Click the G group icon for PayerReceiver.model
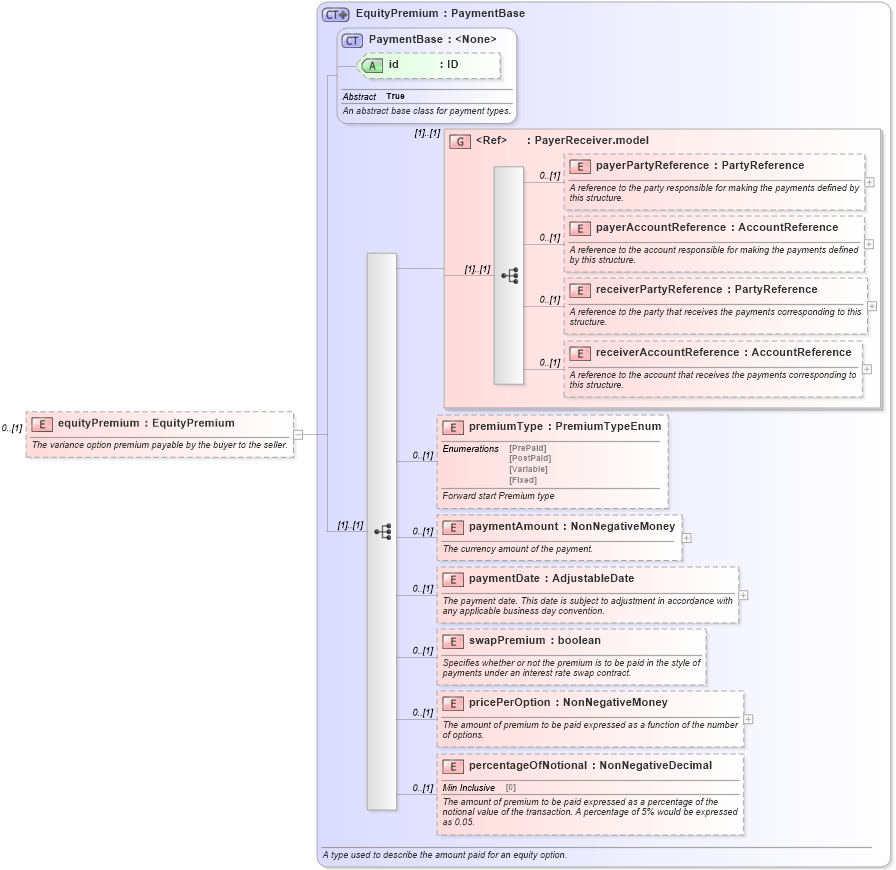The height and width of the screenshot is (870, 896). coord(461,141)
